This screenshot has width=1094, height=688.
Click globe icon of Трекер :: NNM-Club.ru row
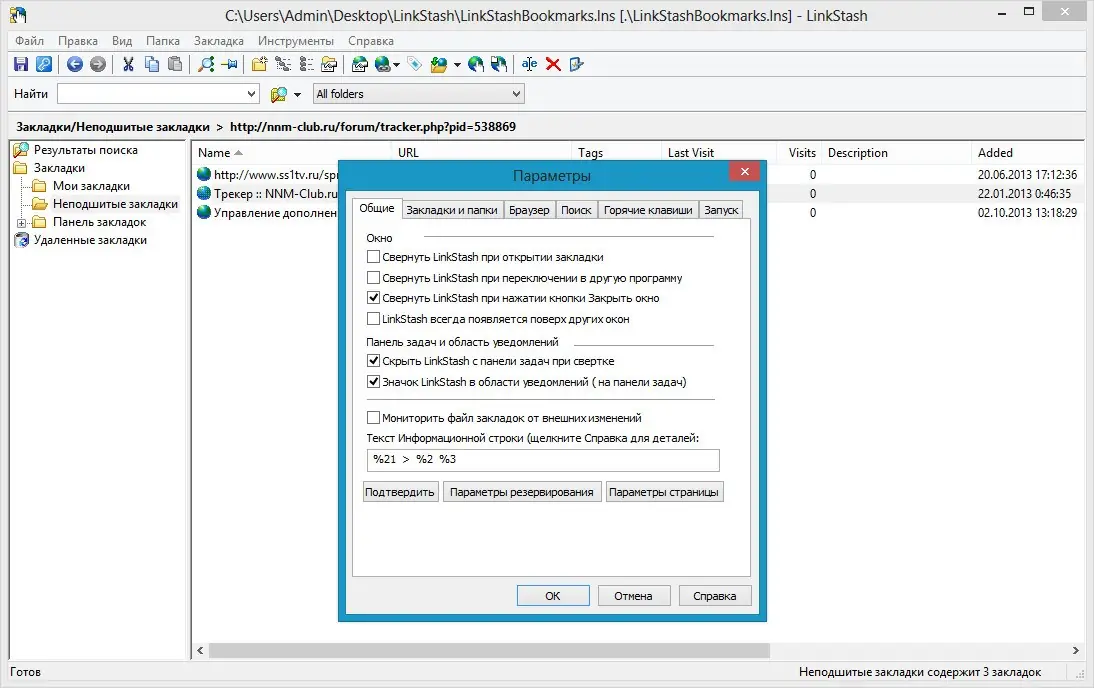[x=204, y=193]
